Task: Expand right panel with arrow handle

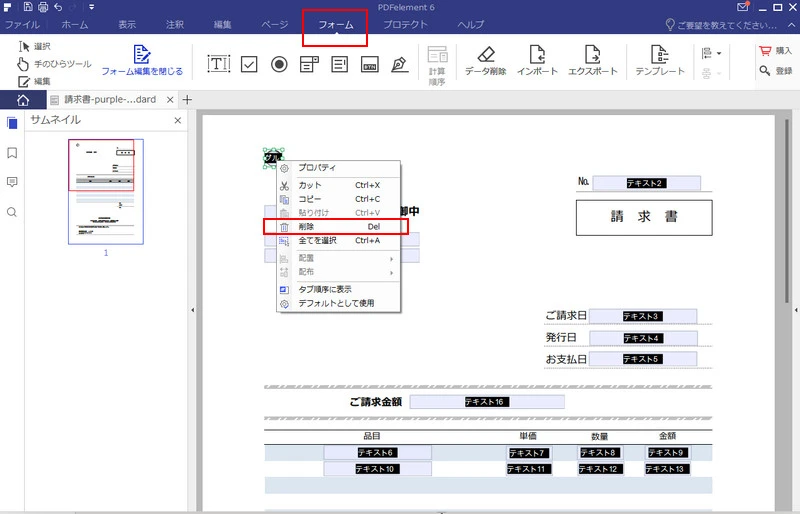Action: click(796, 310)
